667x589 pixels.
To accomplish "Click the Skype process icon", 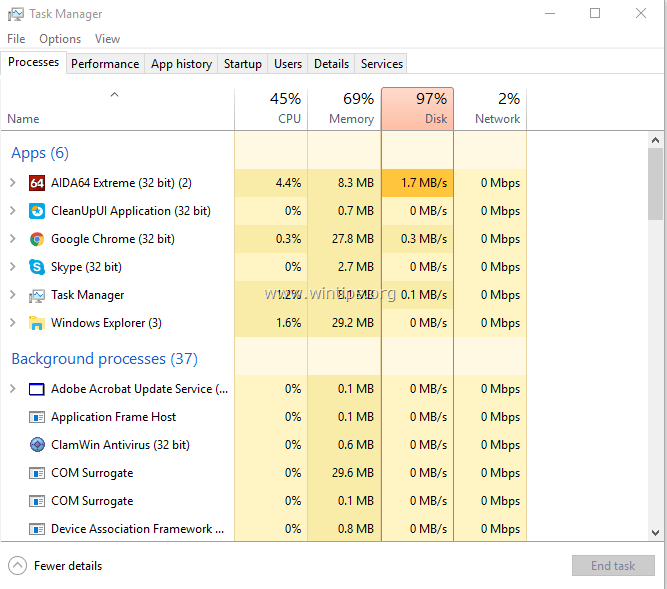I will point(37,267).
